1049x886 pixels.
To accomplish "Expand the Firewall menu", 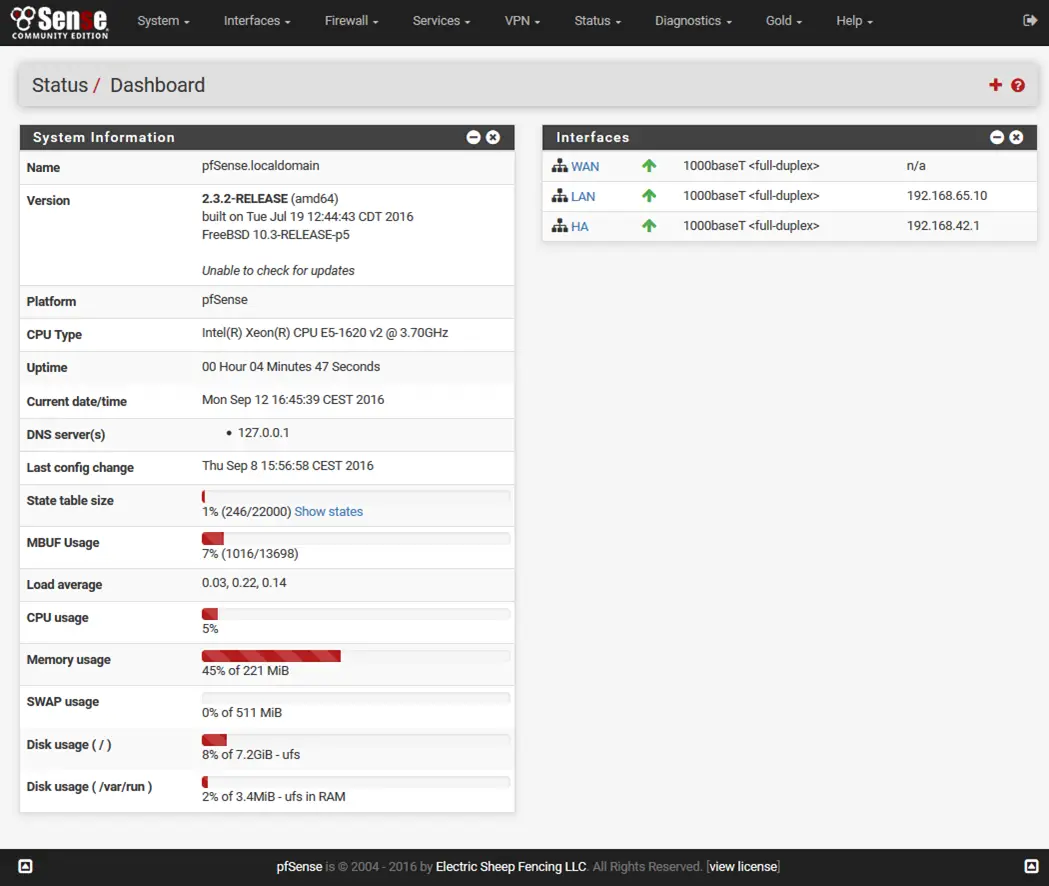I will tap(351, 21).
